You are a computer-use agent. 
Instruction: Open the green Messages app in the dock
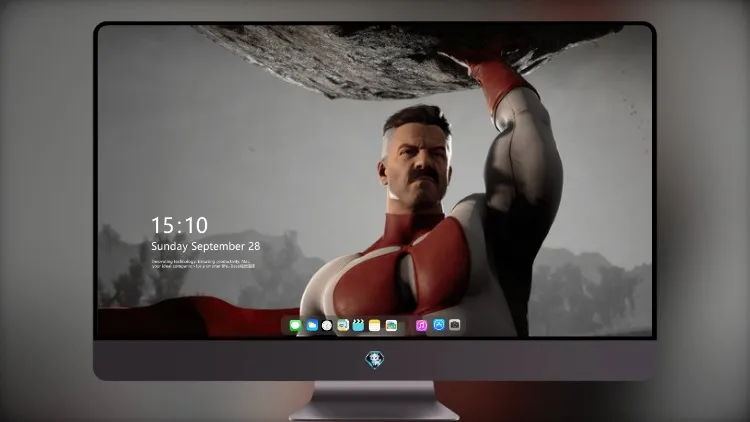(295, 325)
